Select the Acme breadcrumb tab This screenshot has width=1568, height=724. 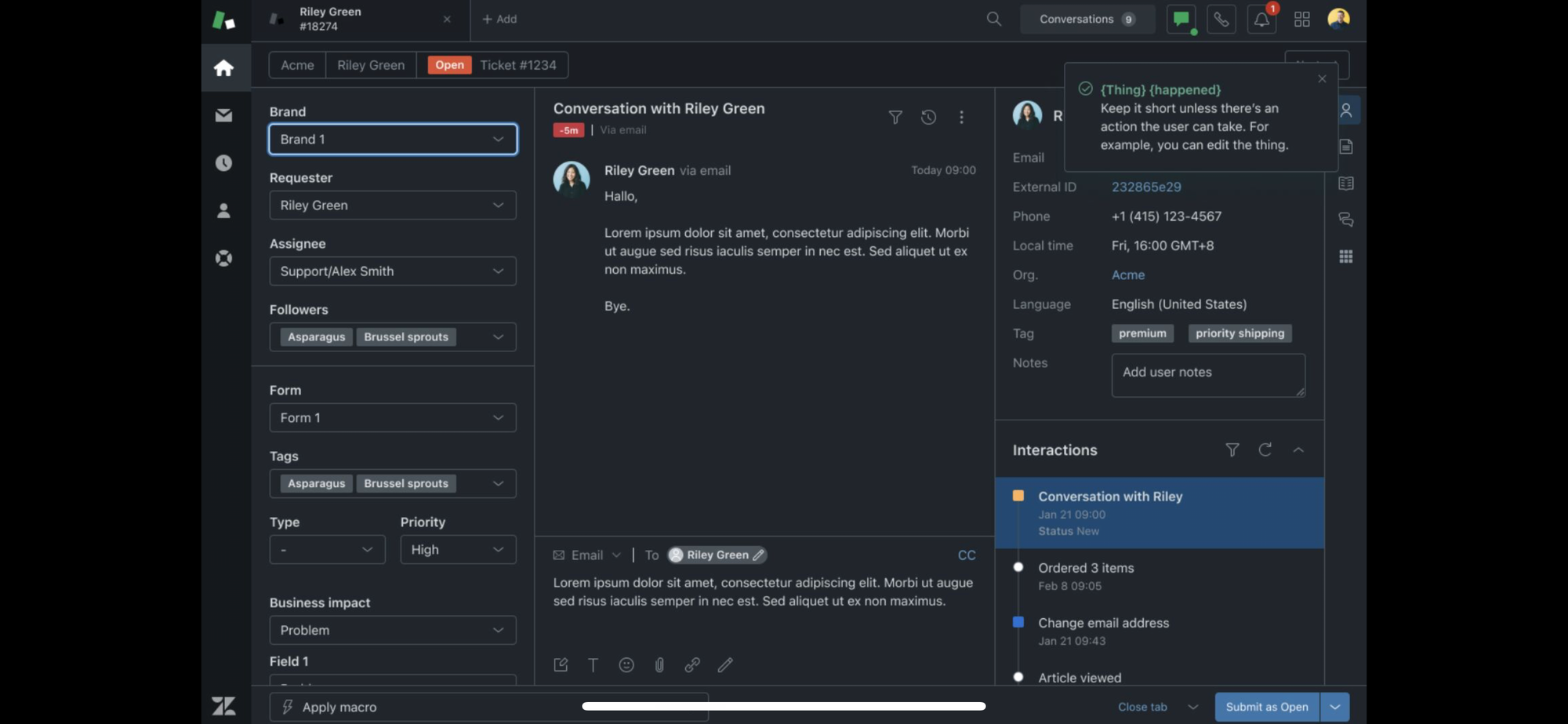click(x=297, y=65)
